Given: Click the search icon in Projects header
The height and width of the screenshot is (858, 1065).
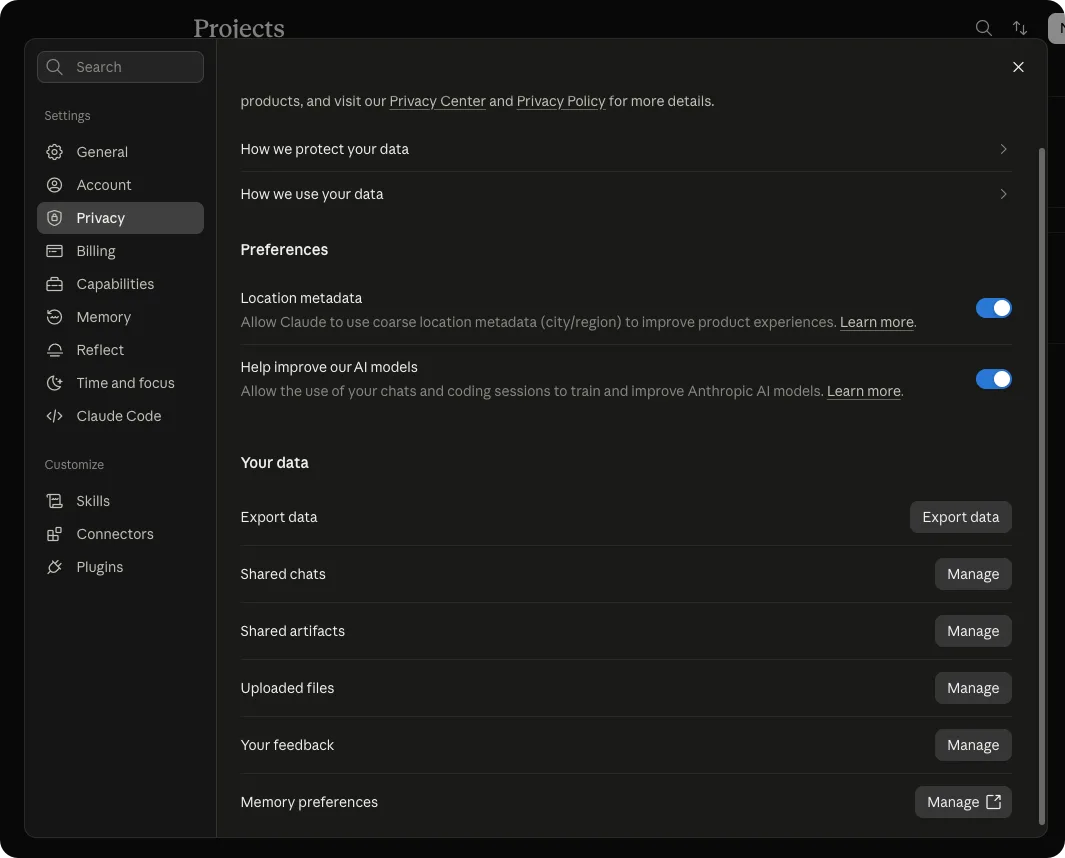Looking at the screenshot, I should 983,28.
